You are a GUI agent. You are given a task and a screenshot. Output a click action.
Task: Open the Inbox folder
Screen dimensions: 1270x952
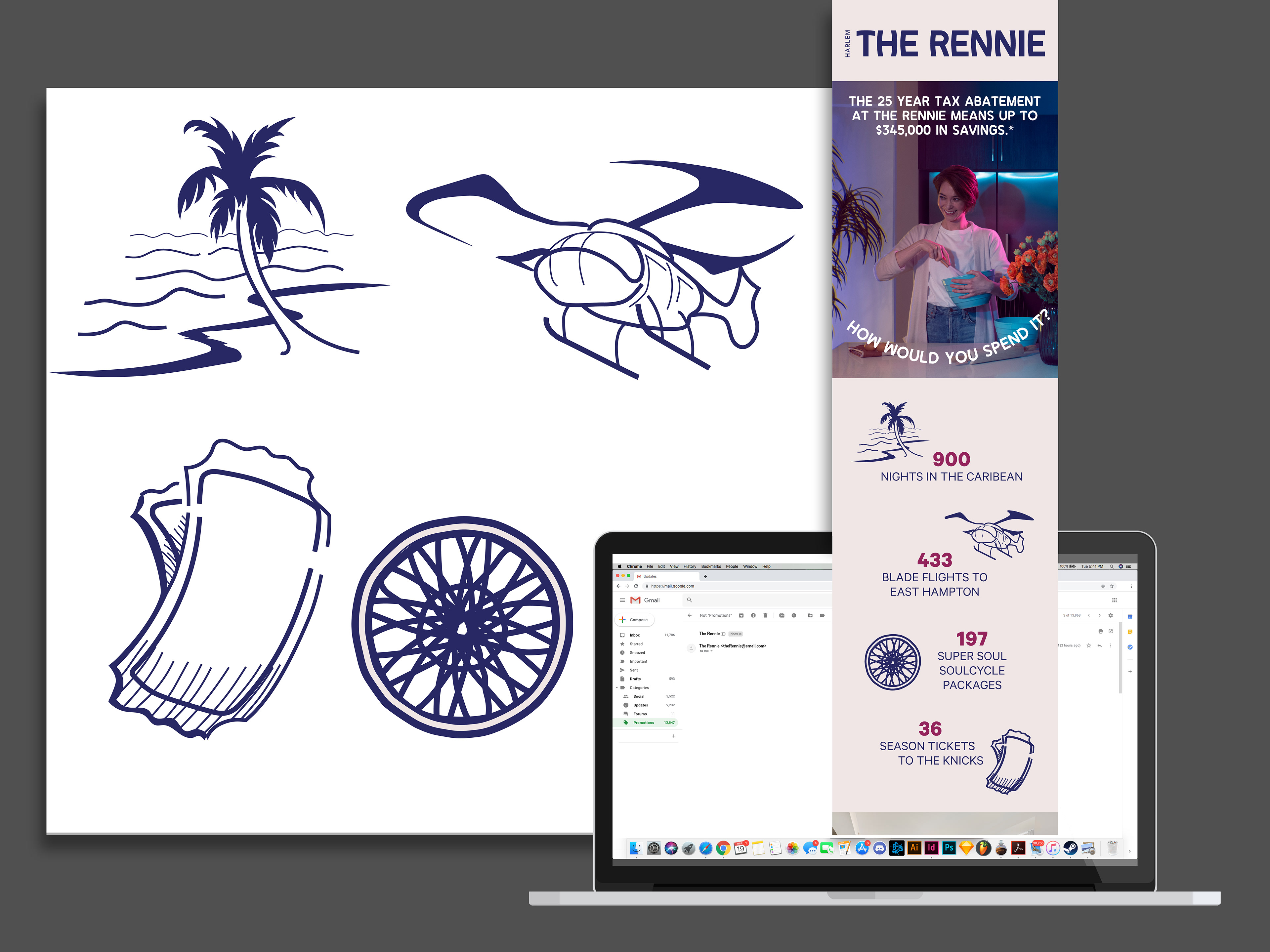pyautogui.click(x=634, y=635)
